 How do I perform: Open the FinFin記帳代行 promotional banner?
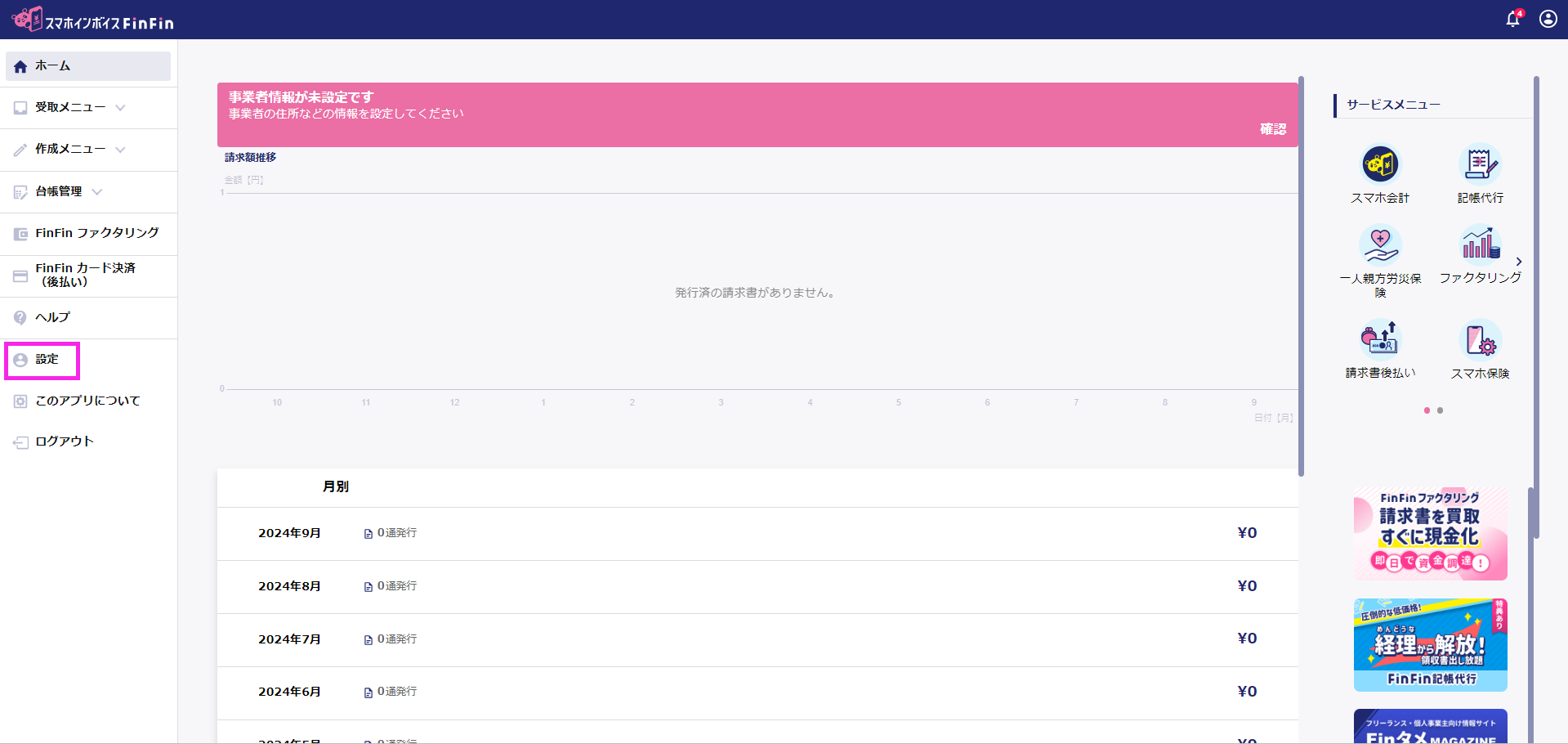pyautogui.click(x=1430, y=645)
